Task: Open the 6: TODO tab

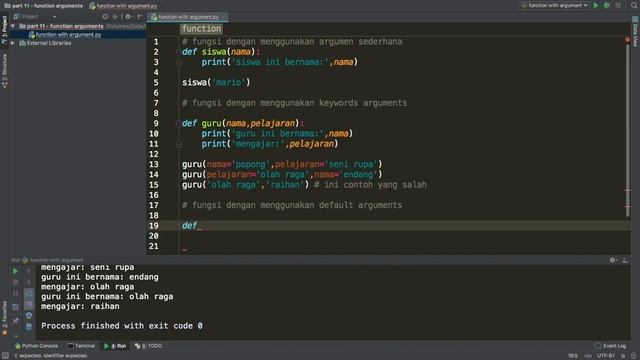Action: click(x=149, y=346)
